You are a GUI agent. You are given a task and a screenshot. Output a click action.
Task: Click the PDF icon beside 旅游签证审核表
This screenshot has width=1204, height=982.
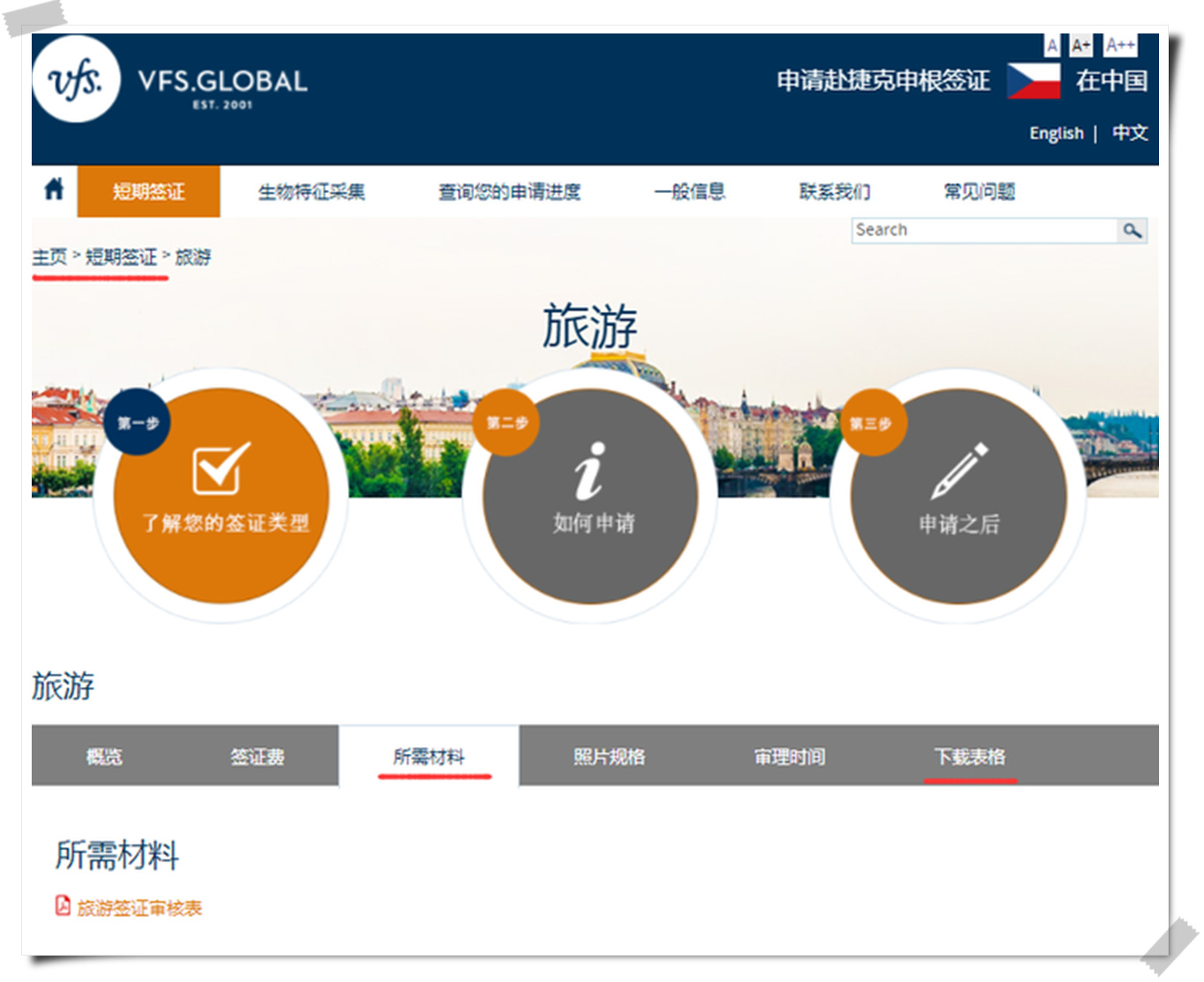point(63,906)
